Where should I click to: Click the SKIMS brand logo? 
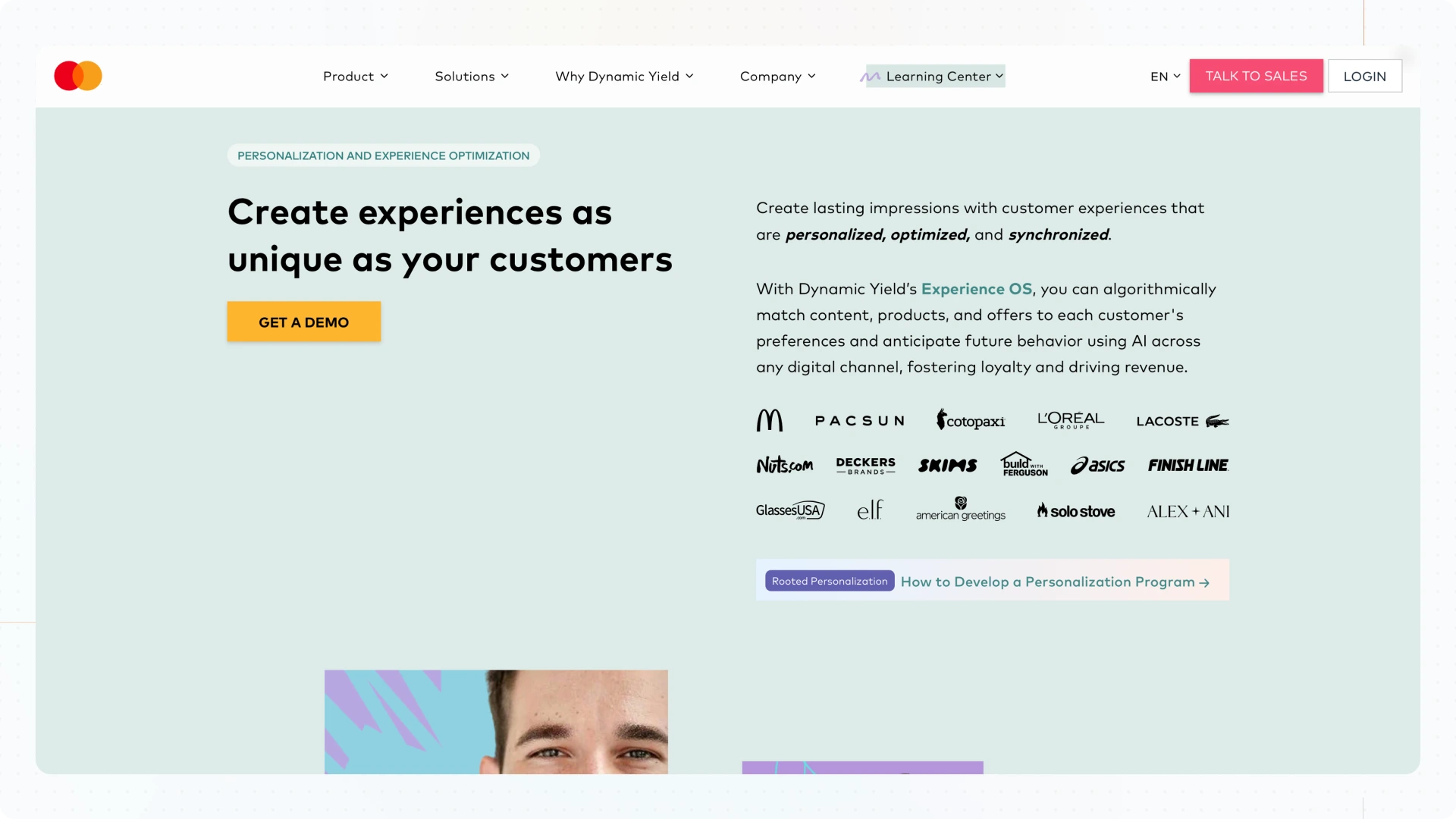pos(947,466)
